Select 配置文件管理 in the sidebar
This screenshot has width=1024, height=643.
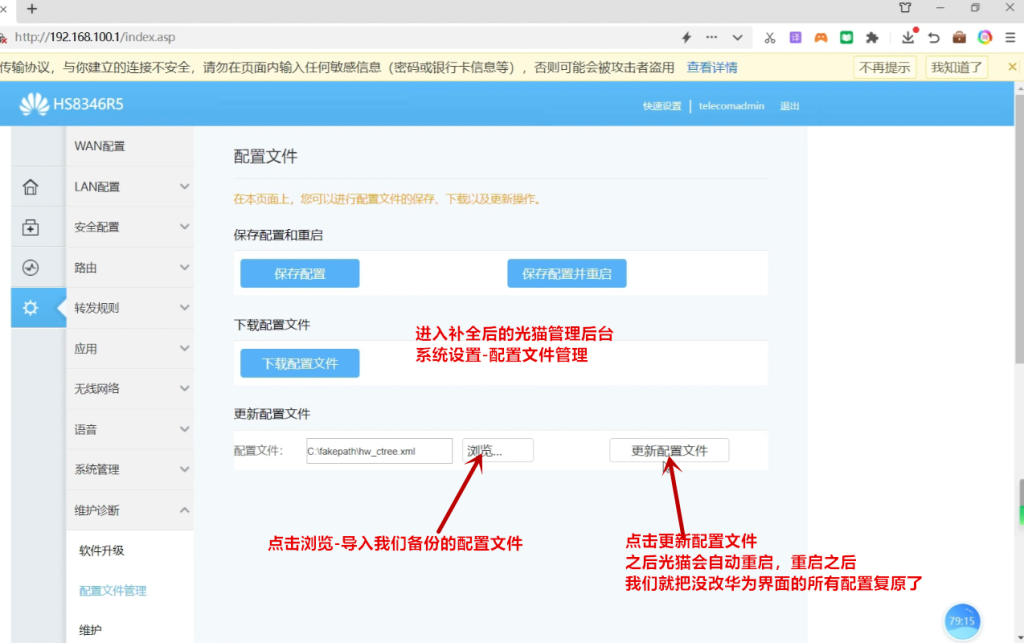[x=112, y=591]
